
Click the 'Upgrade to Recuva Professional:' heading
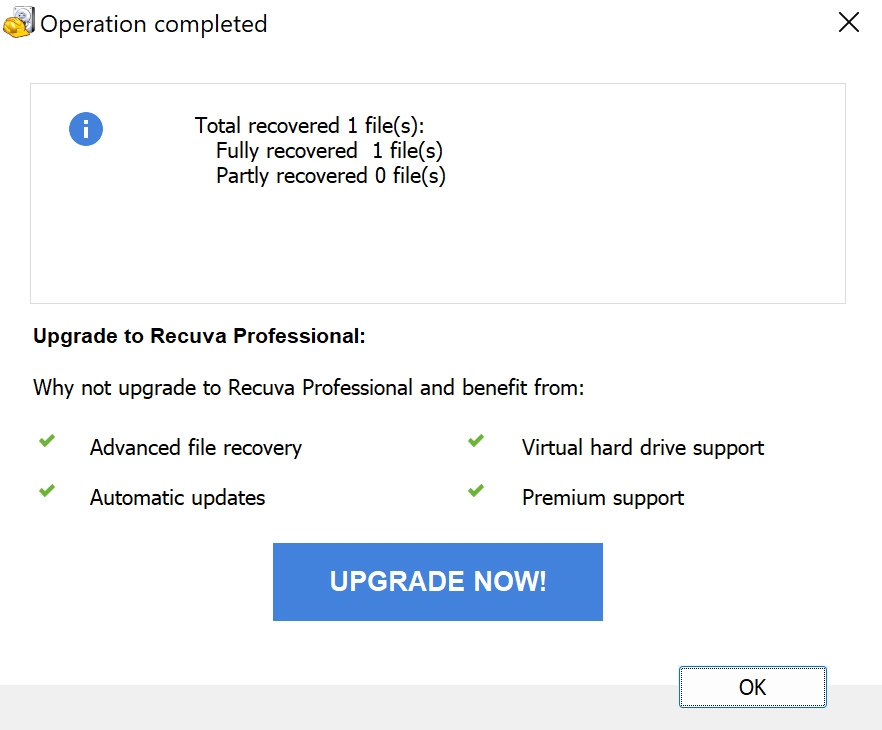199,336
